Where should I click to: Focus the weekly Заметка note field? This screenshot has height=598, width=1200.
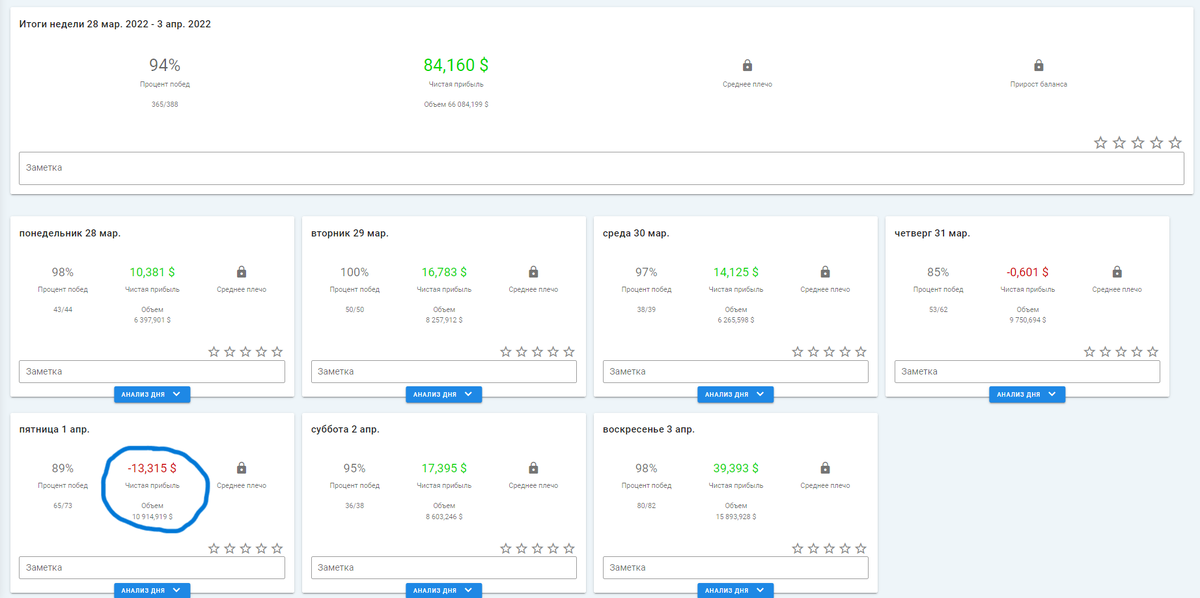click(x=601, y=168)
